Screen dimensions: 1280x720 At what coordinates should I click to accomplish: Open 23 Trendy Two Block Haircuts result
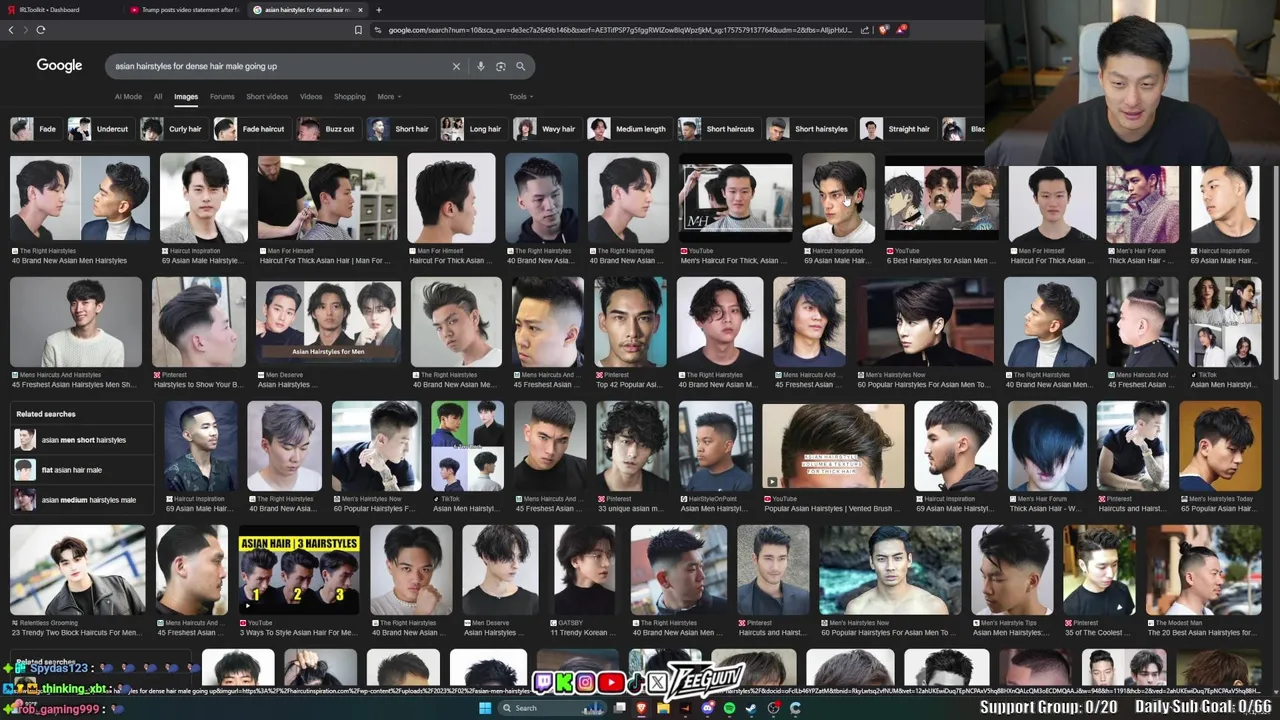[x=78, y=571]
